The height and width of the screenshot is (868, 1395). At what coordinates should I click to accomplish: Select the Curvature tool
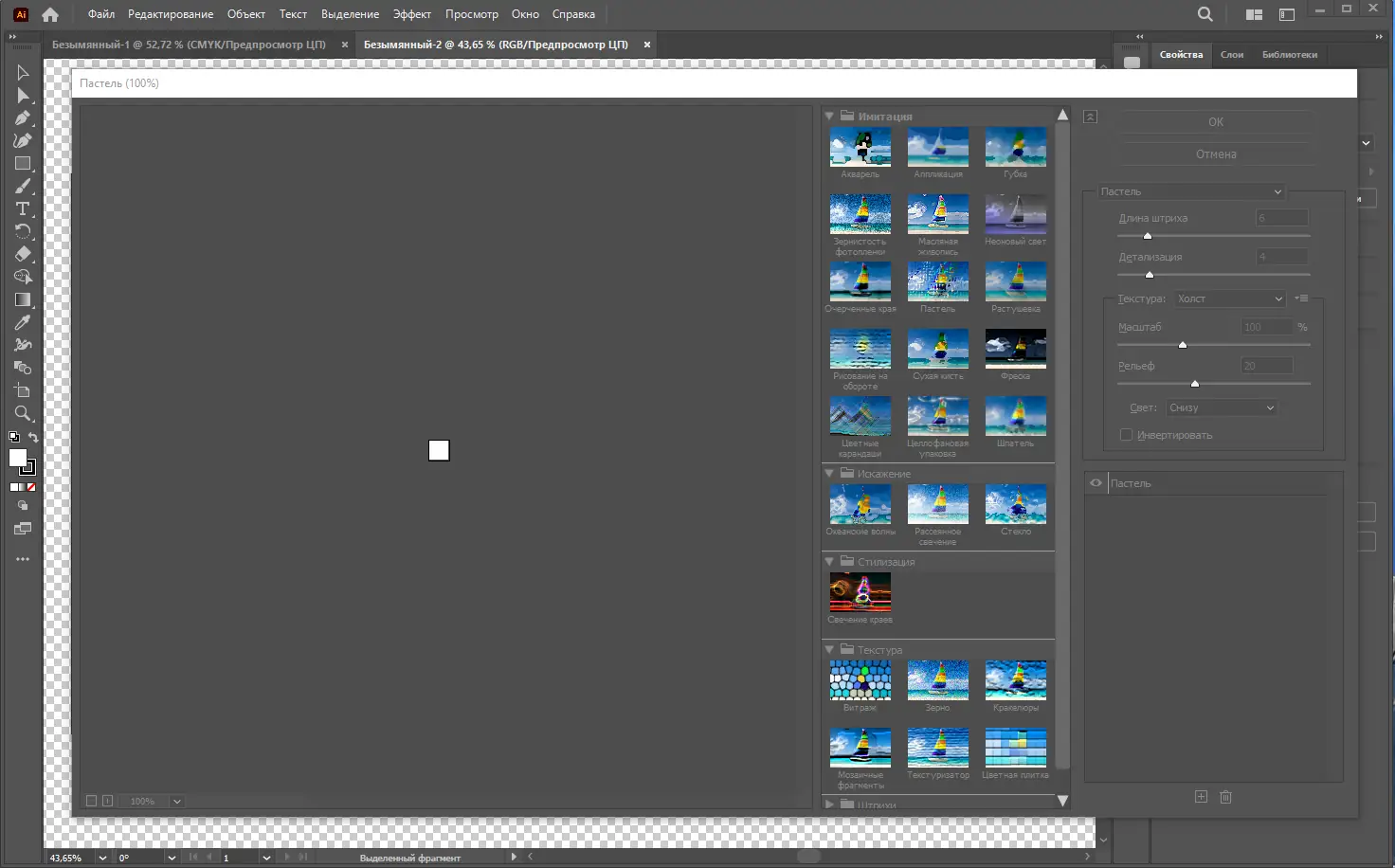(23, 141)
